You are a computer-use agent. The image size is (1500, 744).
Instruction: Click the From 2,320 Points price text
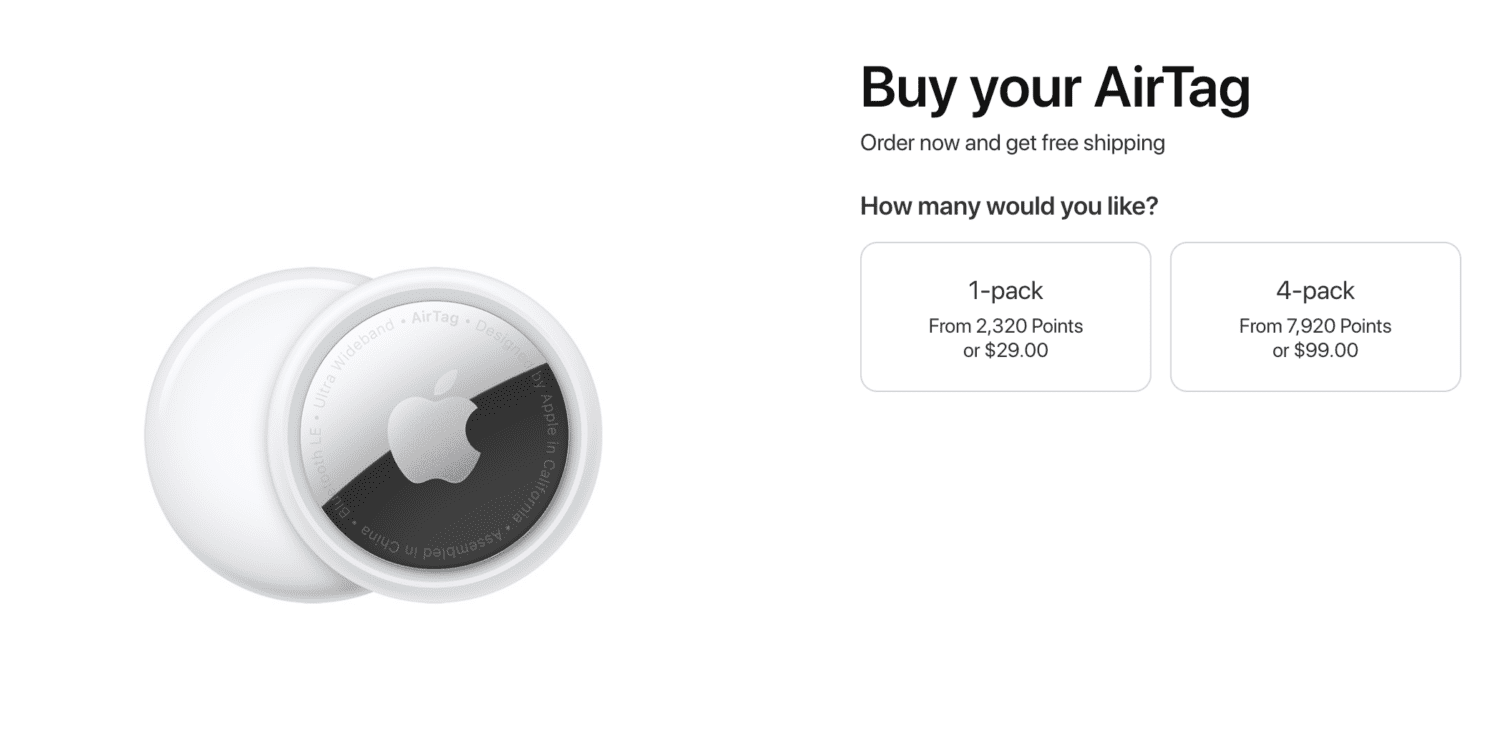point(1004,326)
